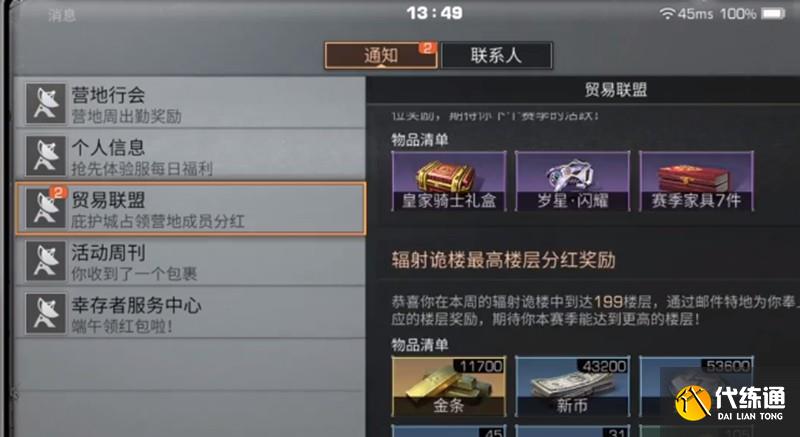Click the 贸易联盟 icon with badge 2
The height and width of the screenshot is (437, 800).
[46, 209]
